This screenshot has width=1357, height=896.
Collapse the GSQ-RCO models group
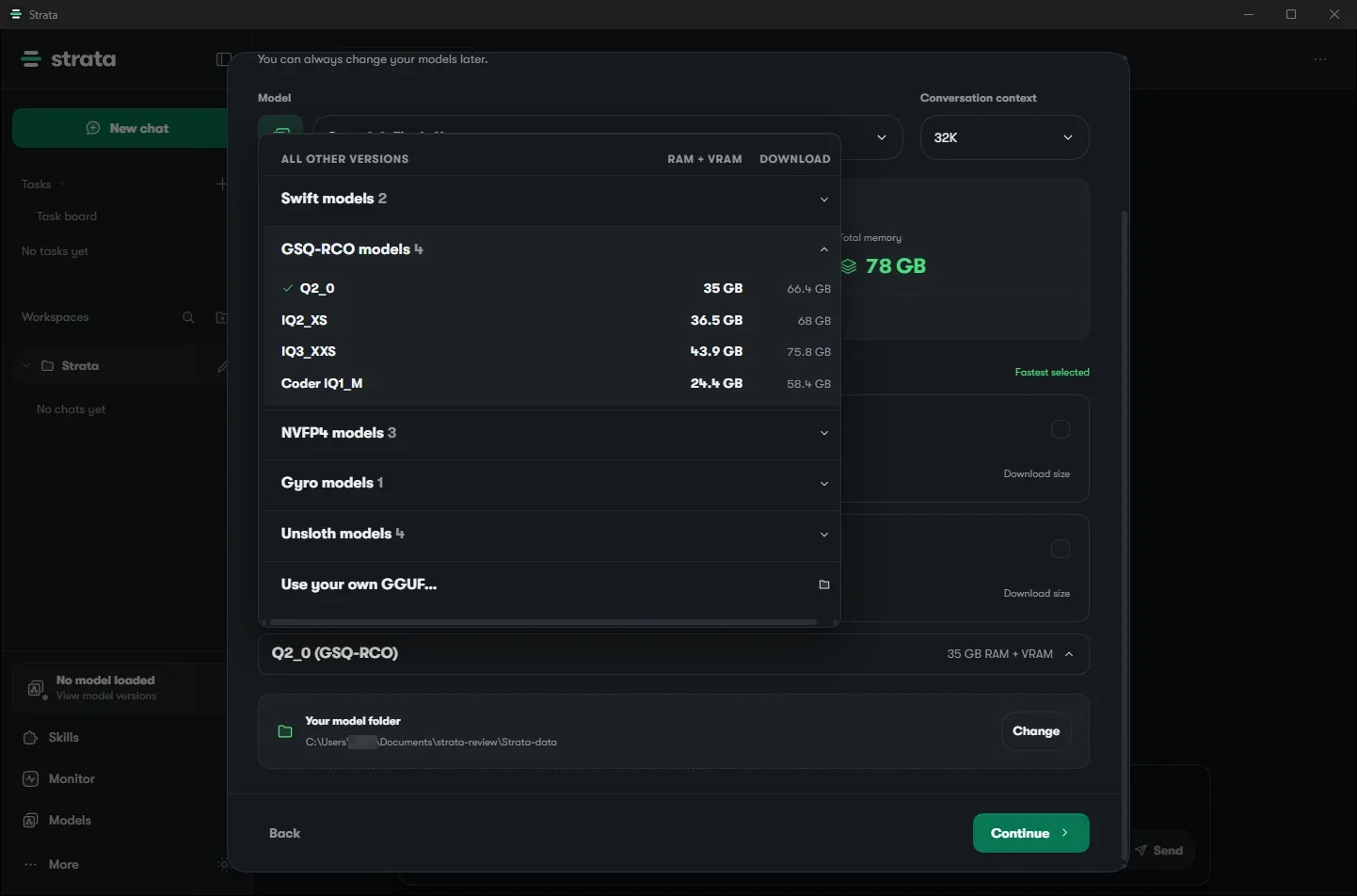tap(552, 249)
